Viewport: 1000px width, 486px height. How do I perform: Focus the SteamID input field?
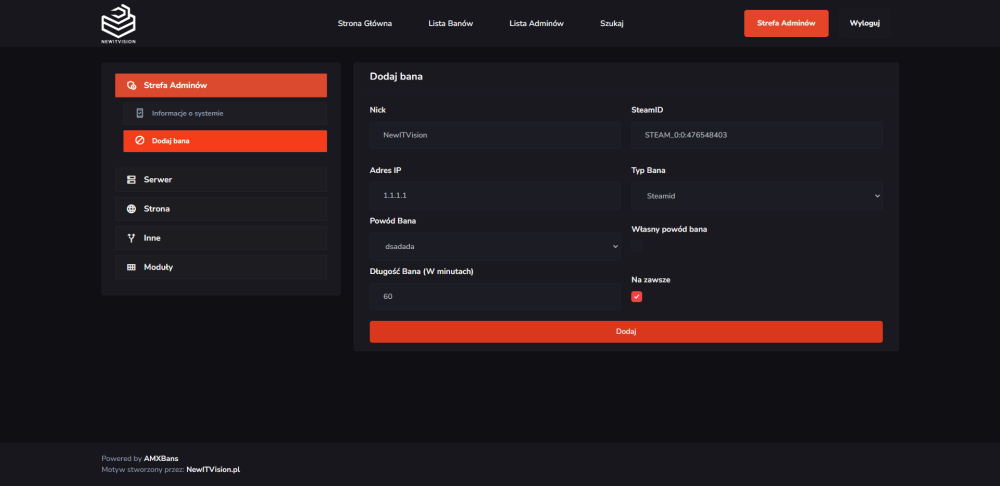click(x=756, y=135)
